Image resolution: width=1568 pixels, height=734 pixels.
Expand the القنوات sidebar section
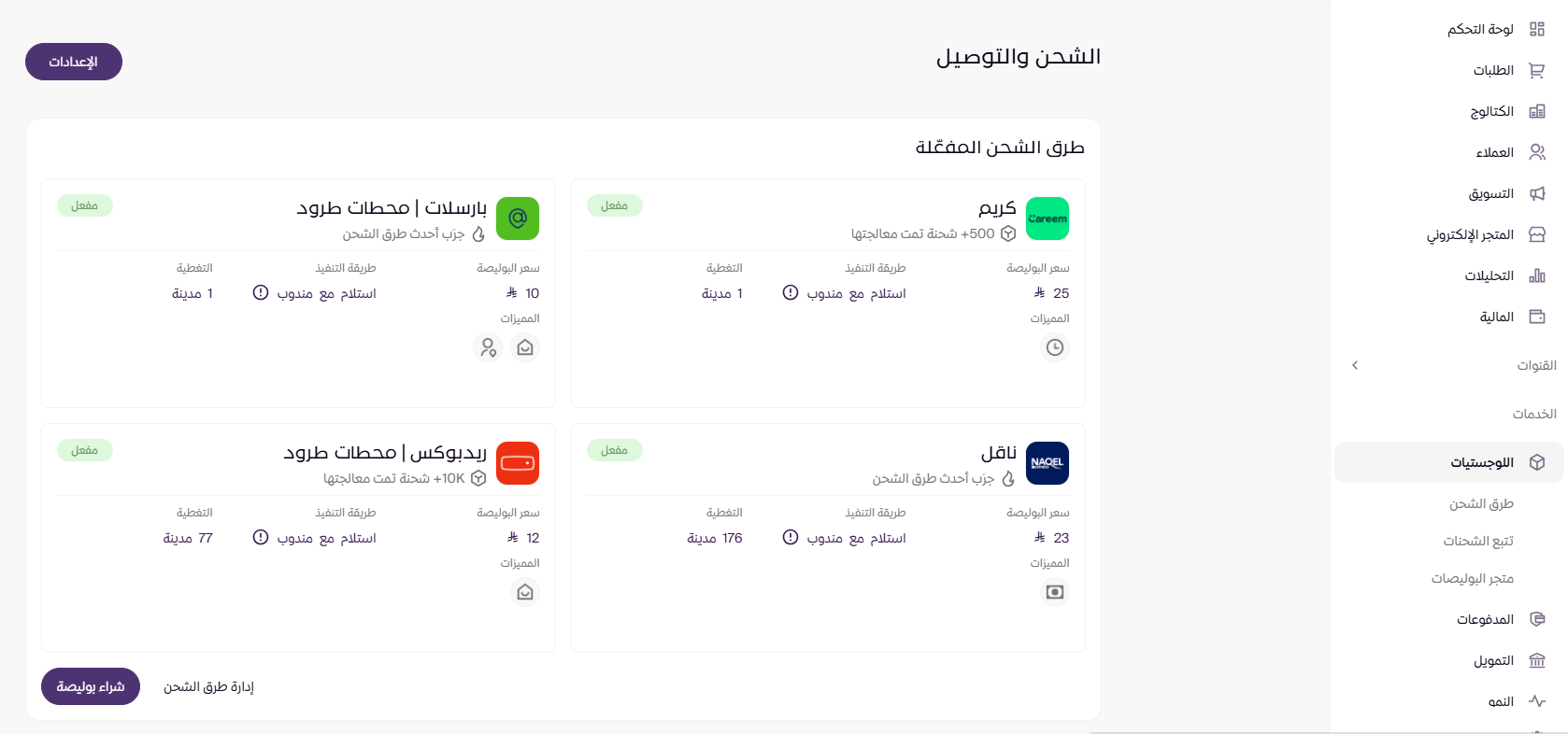(1355, 365)
